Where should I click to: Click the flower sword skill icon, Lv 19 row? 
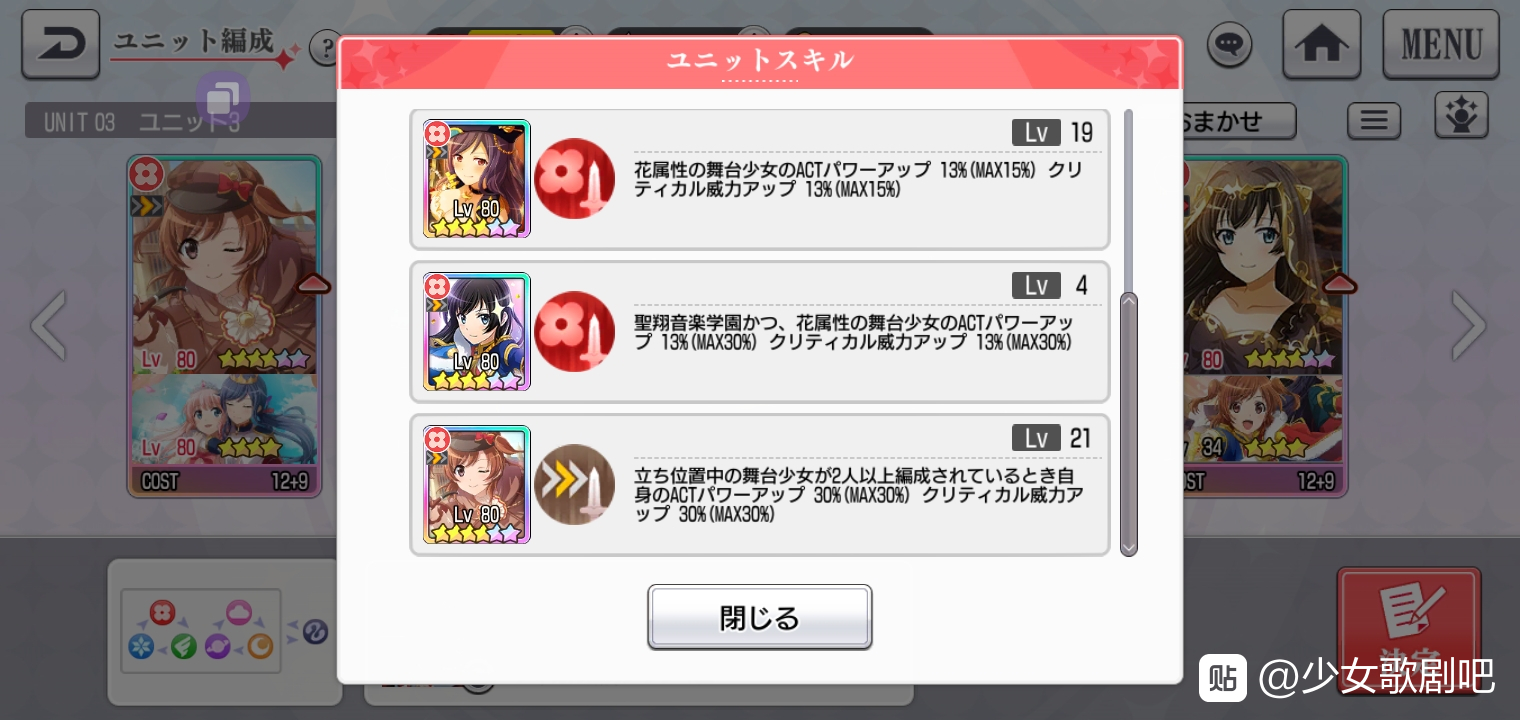tap(574, 179)
